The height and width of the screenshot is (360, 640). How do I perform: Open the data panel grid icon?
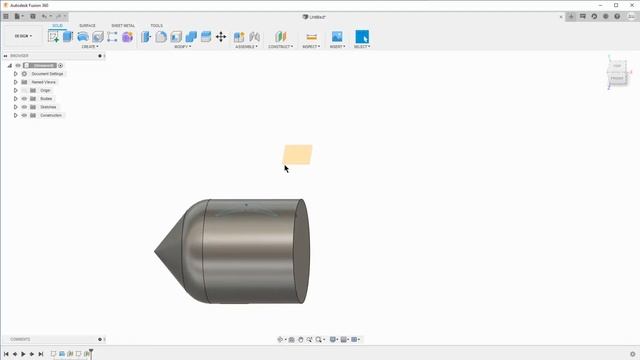6,16
